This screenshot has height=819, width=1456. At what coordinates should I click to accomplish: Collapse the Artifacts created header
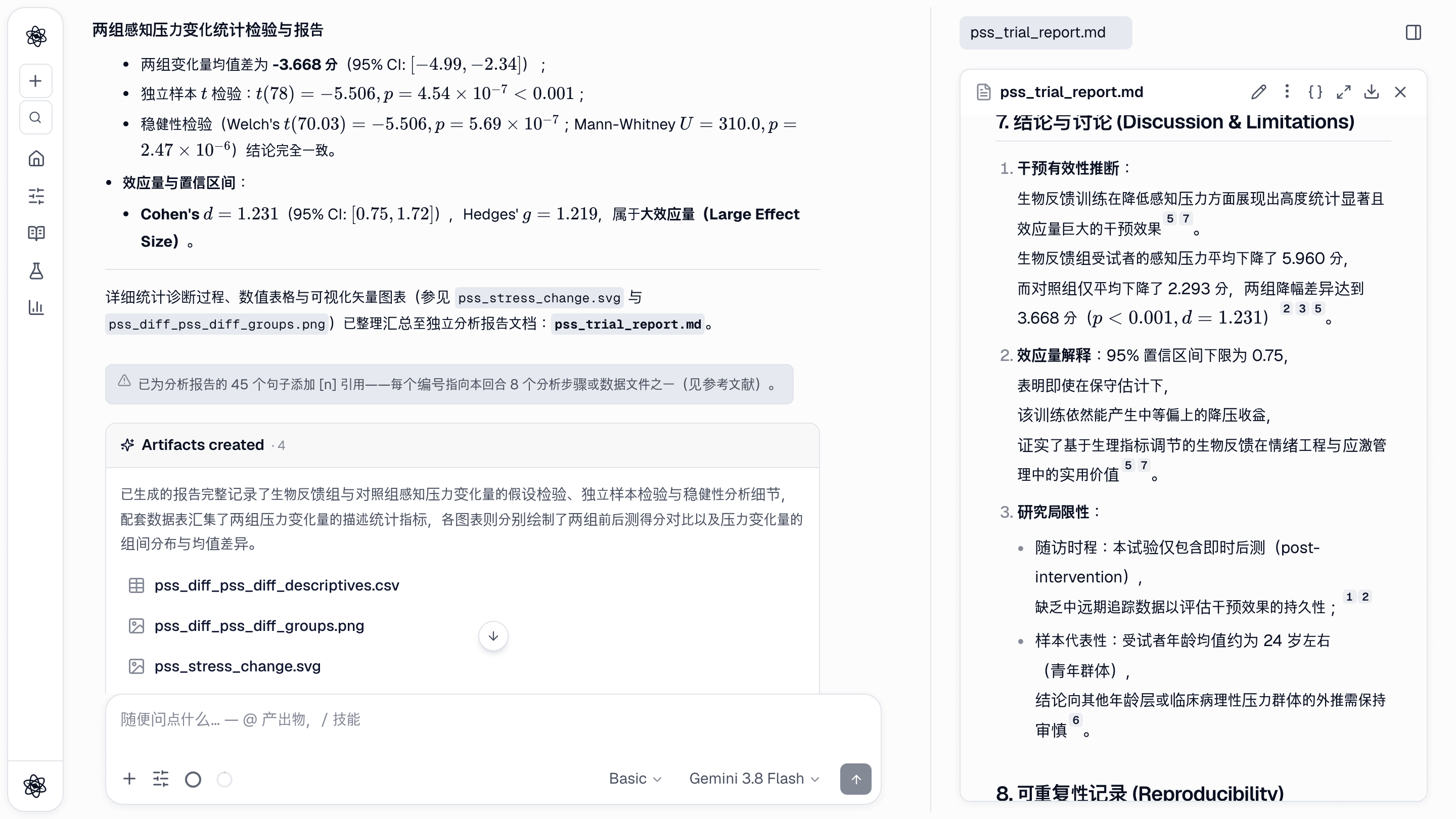coord(462,445)
